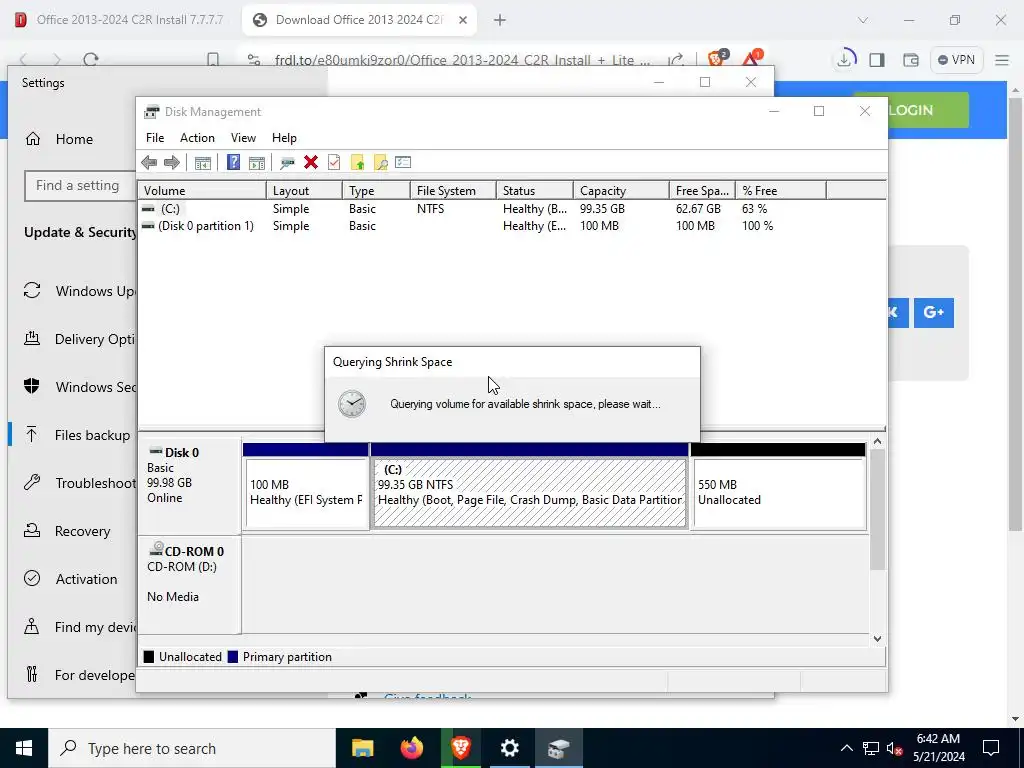Show hidden icons in system tray
This screenshot has width=1024, height=768.
coord(846,748)
